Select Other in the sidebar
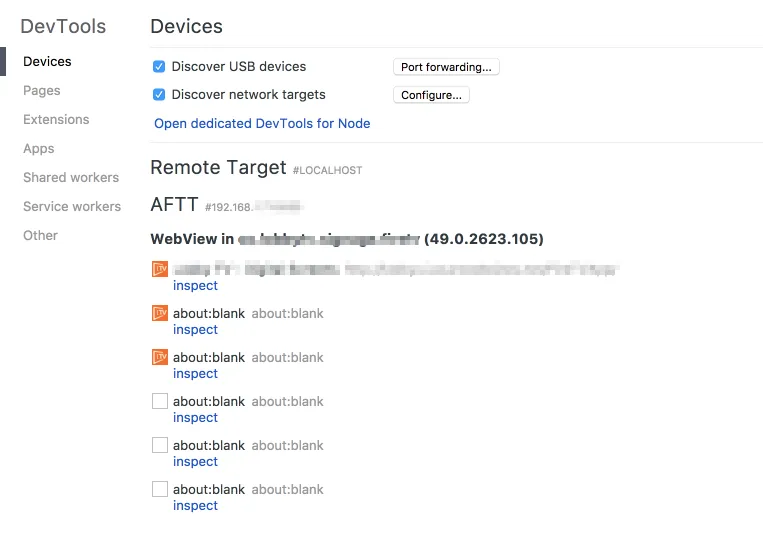 click(41, 236)
